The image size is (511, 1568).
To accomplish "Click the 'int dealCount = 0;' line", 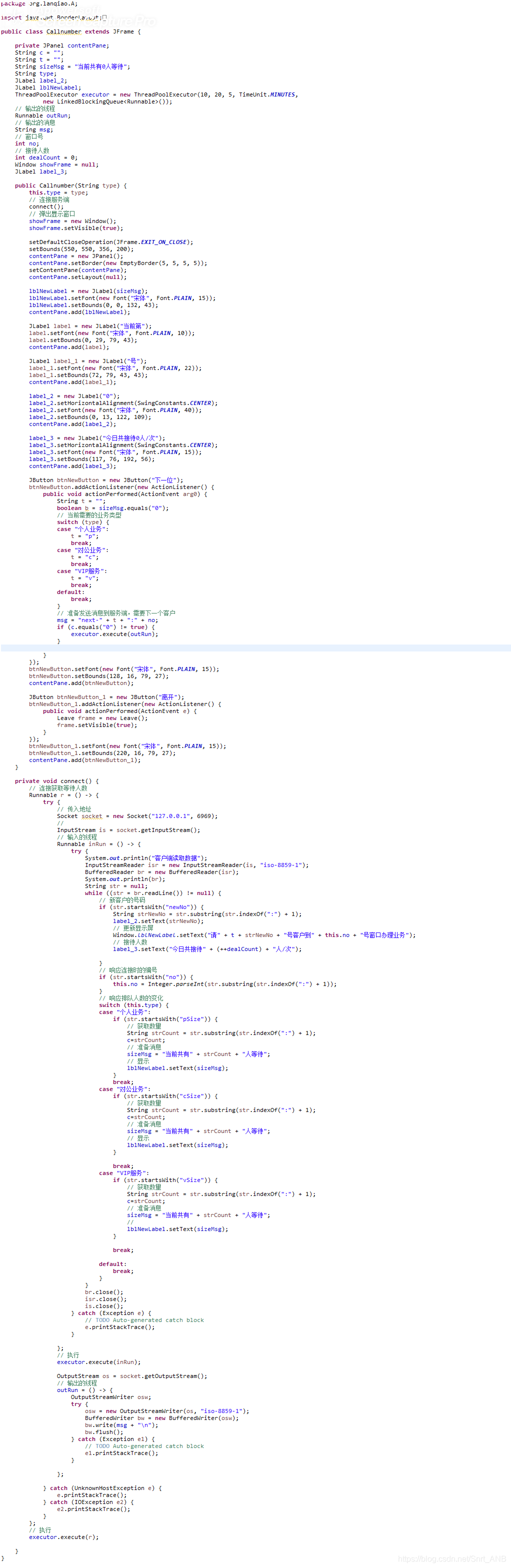I will [x=46, y=157].
